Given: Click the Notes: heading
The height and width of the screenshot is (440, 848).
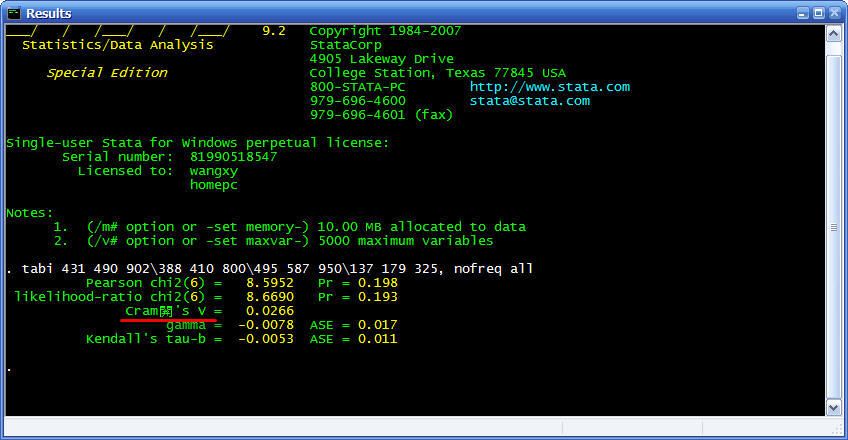Looking at the screenshot, I should [30, 213].
